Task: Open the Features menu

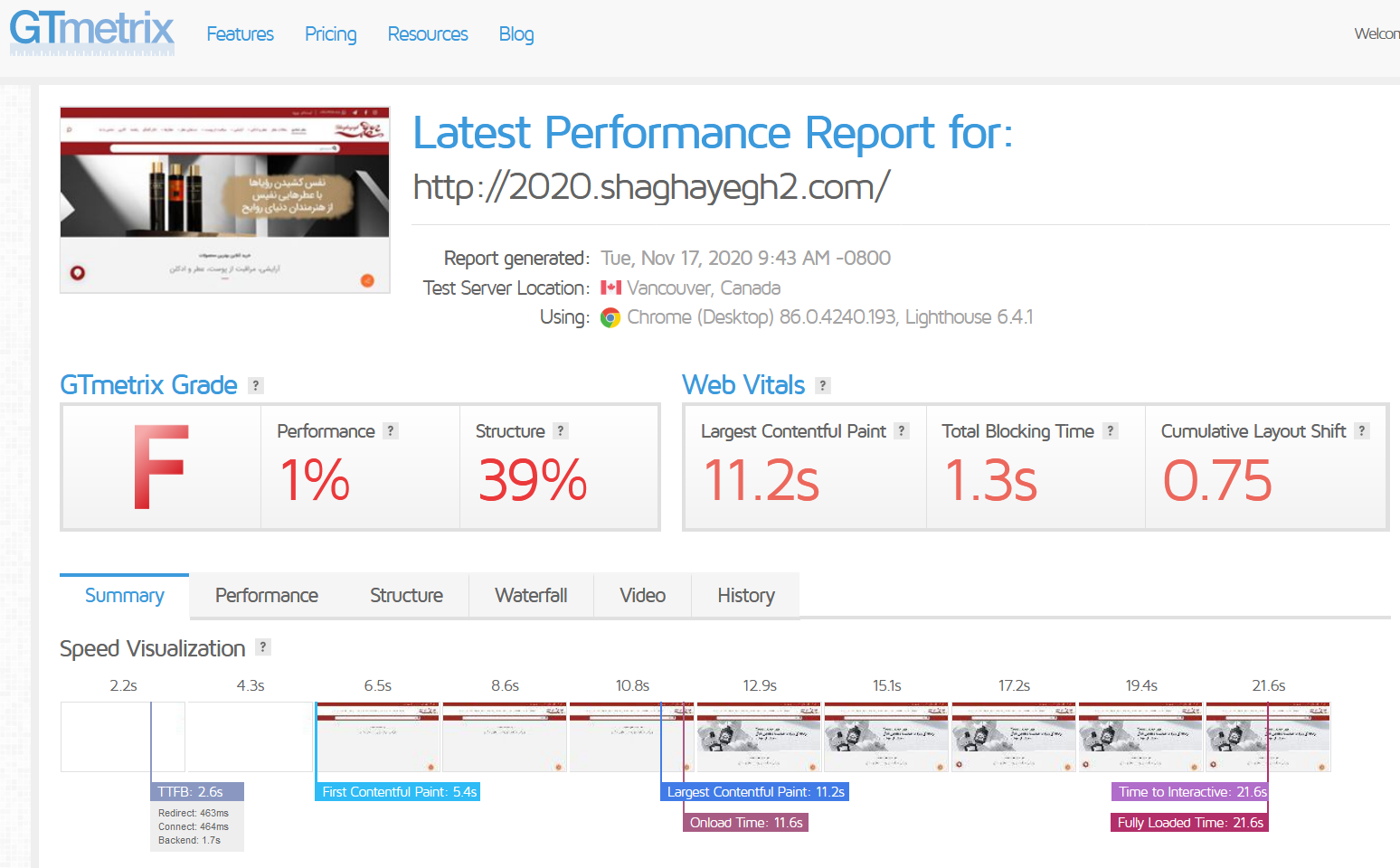Action: (240, 34)
